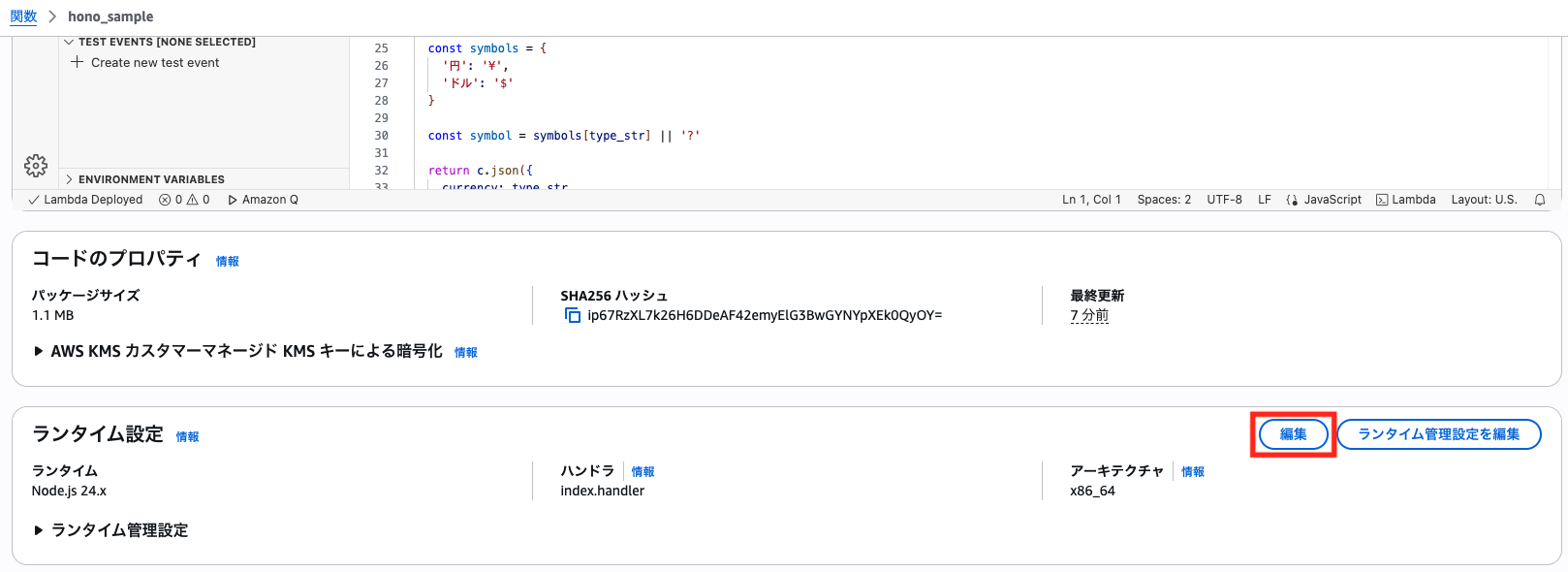Open 情報 link next to ハンドラ
The image size is (1568, 572).
pos(643,472)
